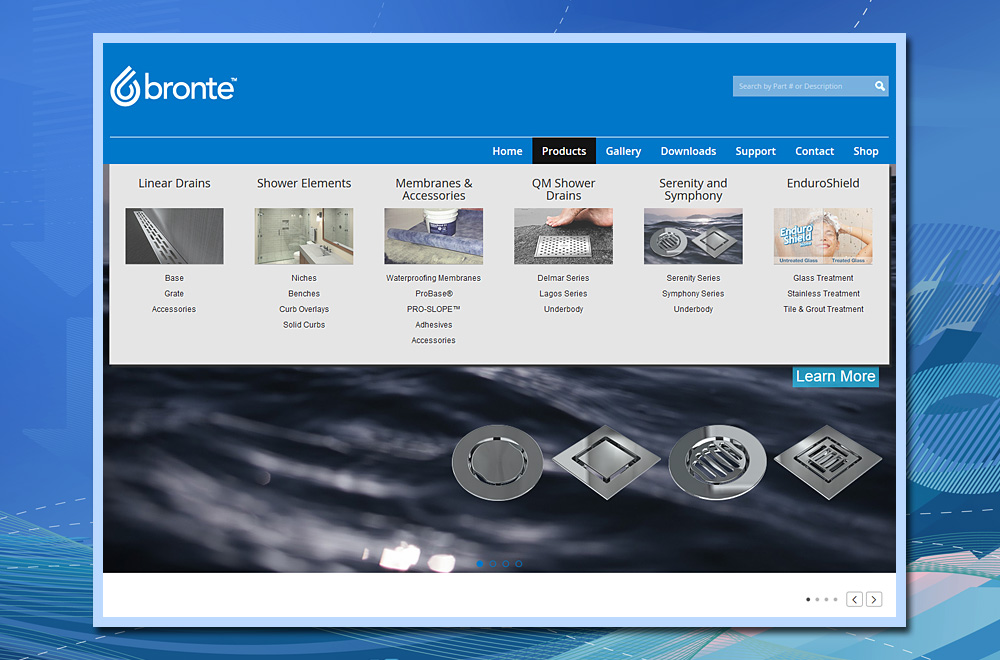Open the QM Shower Drains heading
Viewport: 1000px width, 660px height.
pyautogui.click(x=563, y=189)
